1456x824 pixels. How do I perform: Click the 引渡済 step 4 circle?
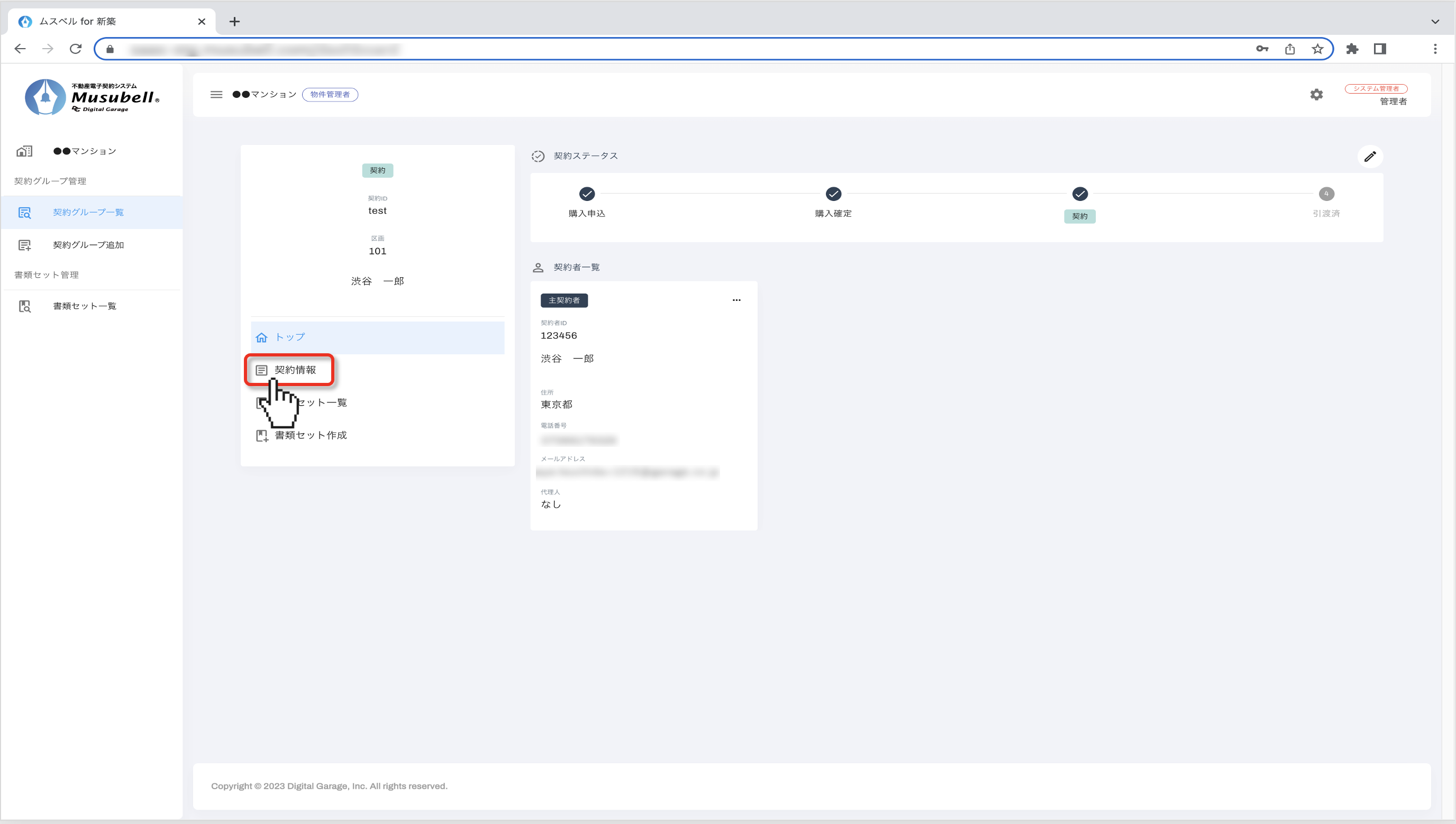(1326, 194)
